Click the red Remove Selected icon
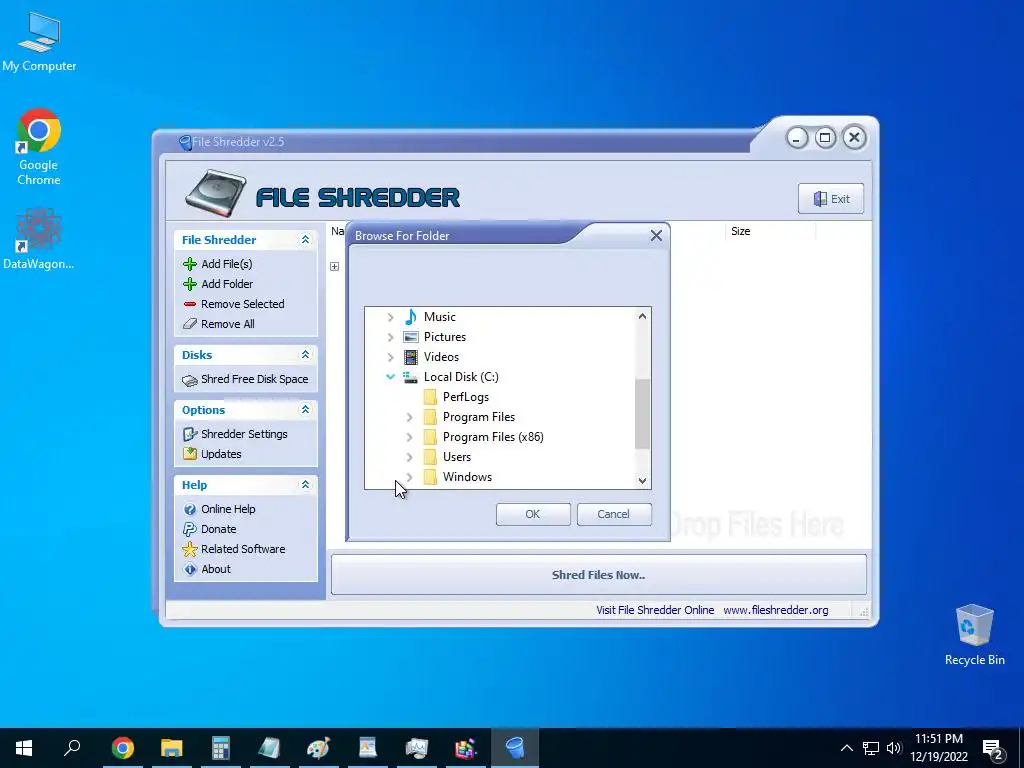This screenshot has height=768, width=1024. pyautogui.click(x=190, y=304)
